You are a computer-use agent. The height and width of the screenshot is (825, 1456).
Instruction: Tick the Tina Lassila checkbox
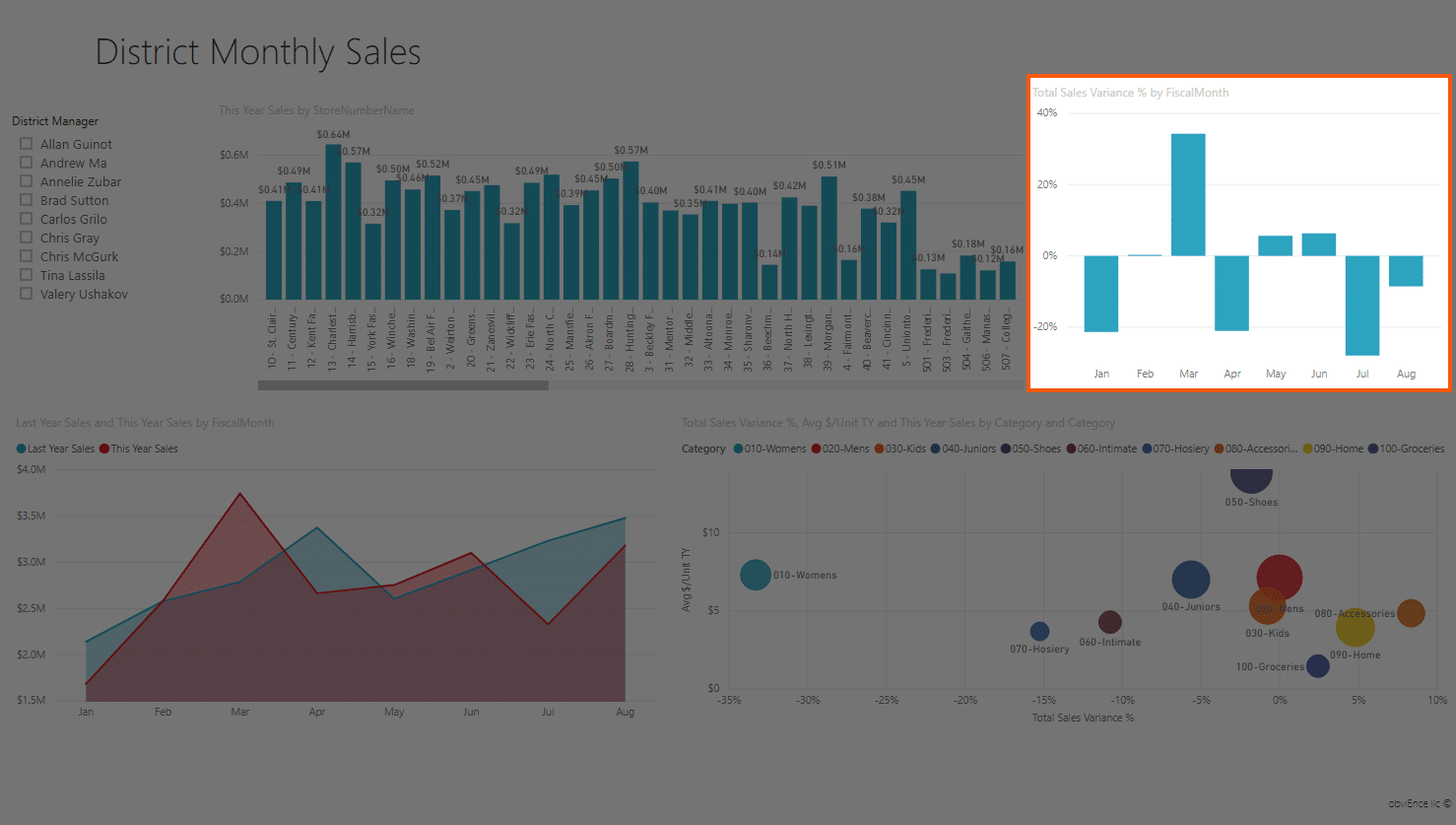click(27, 275)
